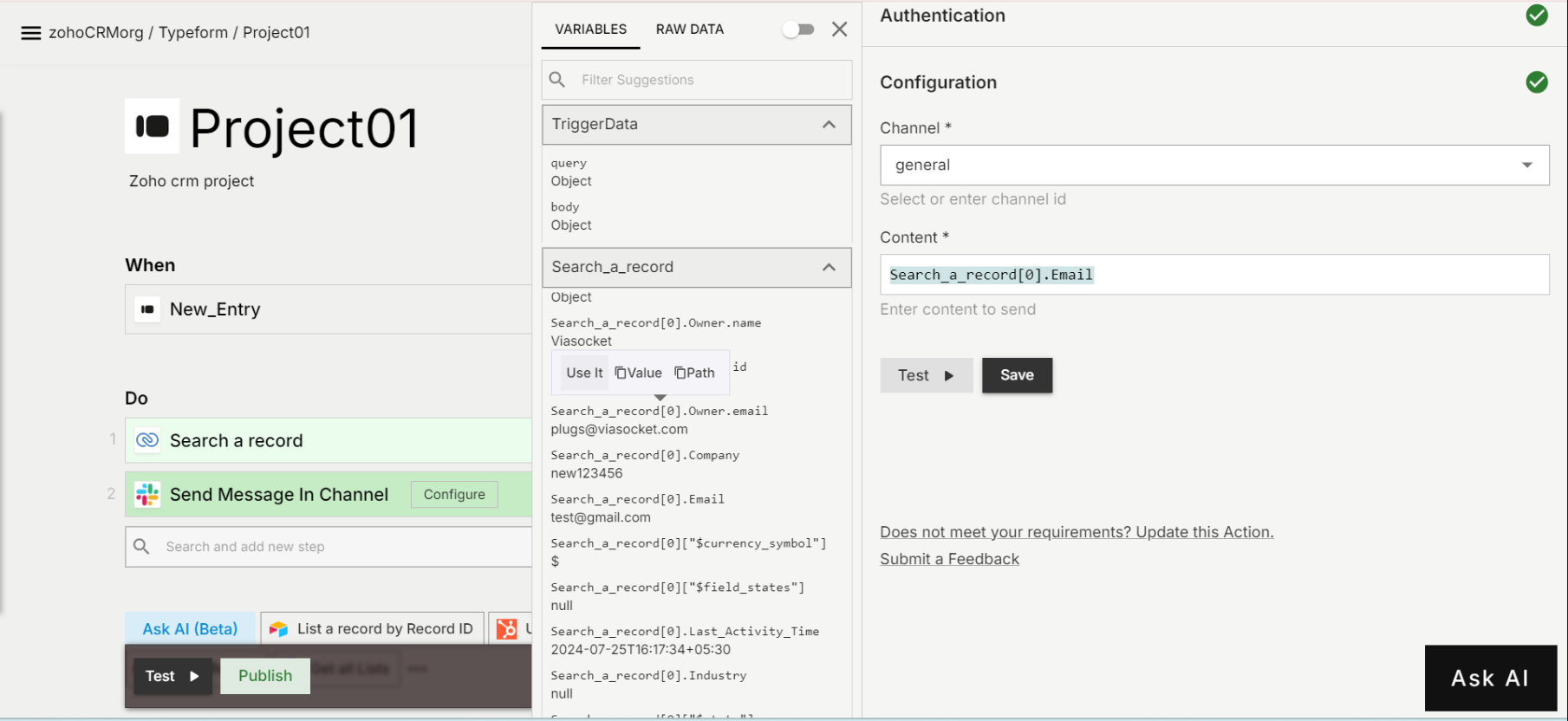Click the Filter Suggestions input

(697, 80)
